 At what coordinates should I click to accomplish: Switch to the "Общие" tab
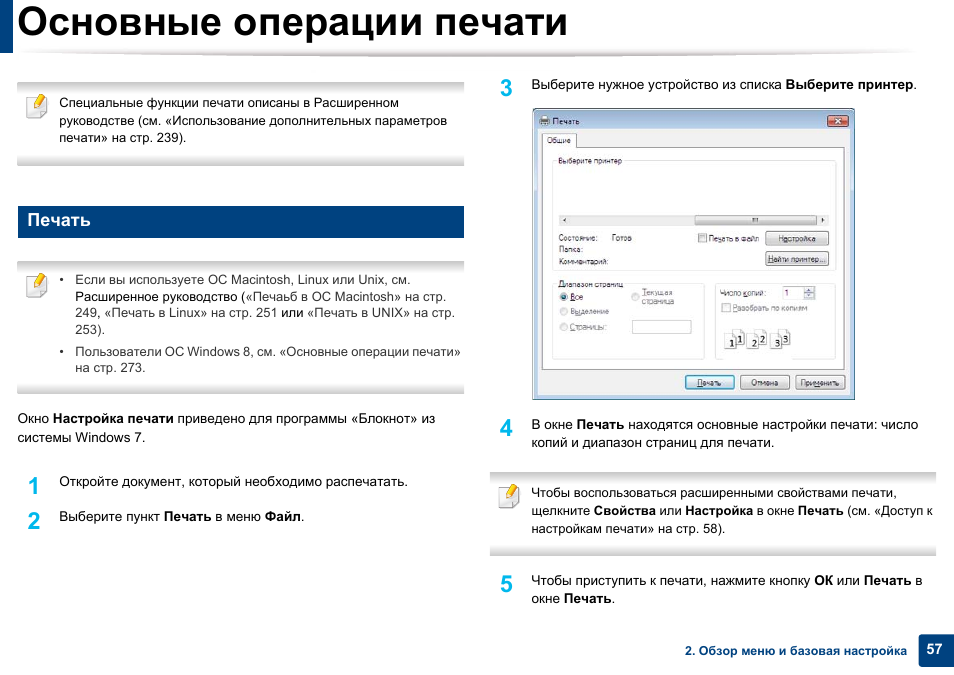(x=559, y=141)
